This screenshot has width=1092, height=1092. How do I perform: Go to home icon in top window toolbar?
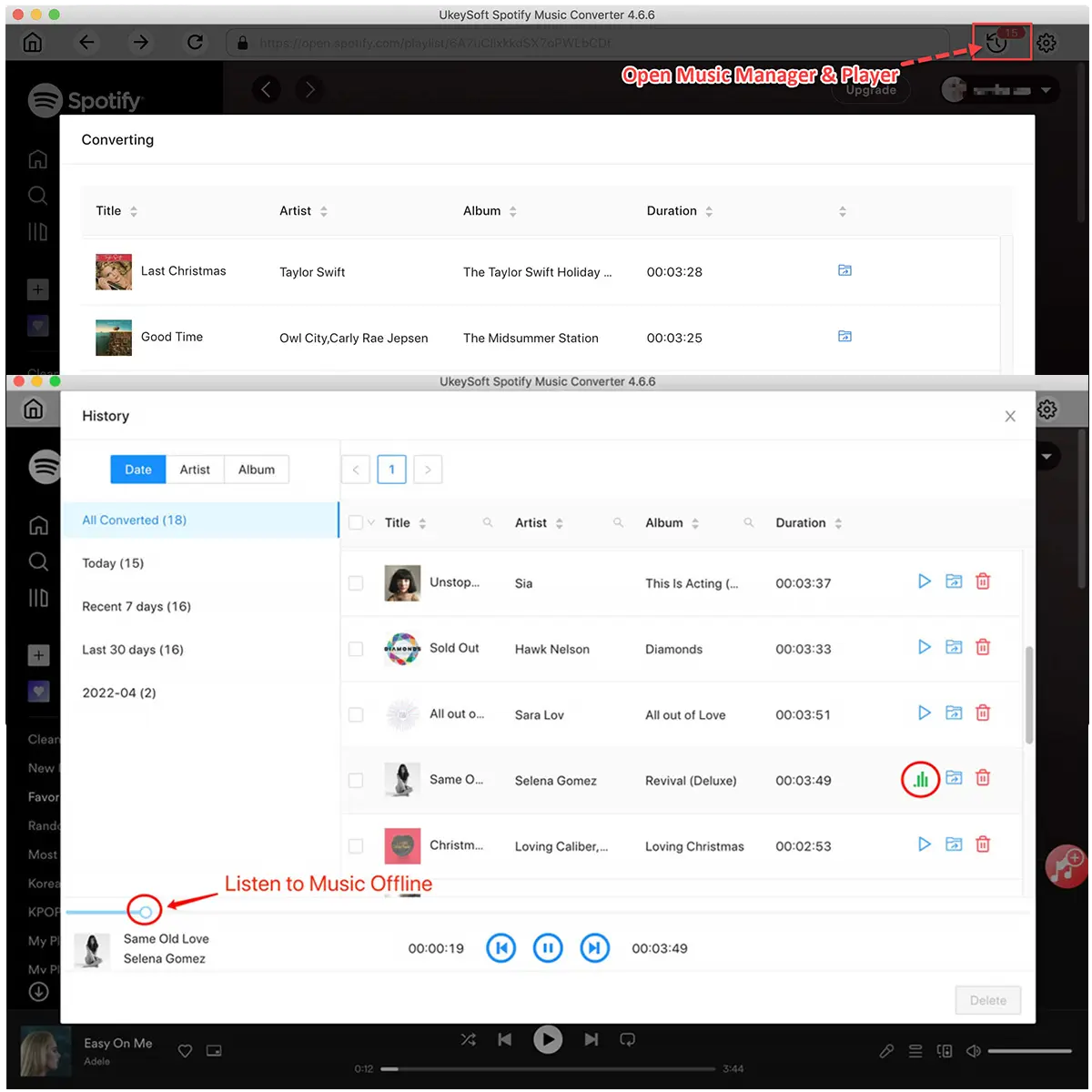tap(33, 43)
